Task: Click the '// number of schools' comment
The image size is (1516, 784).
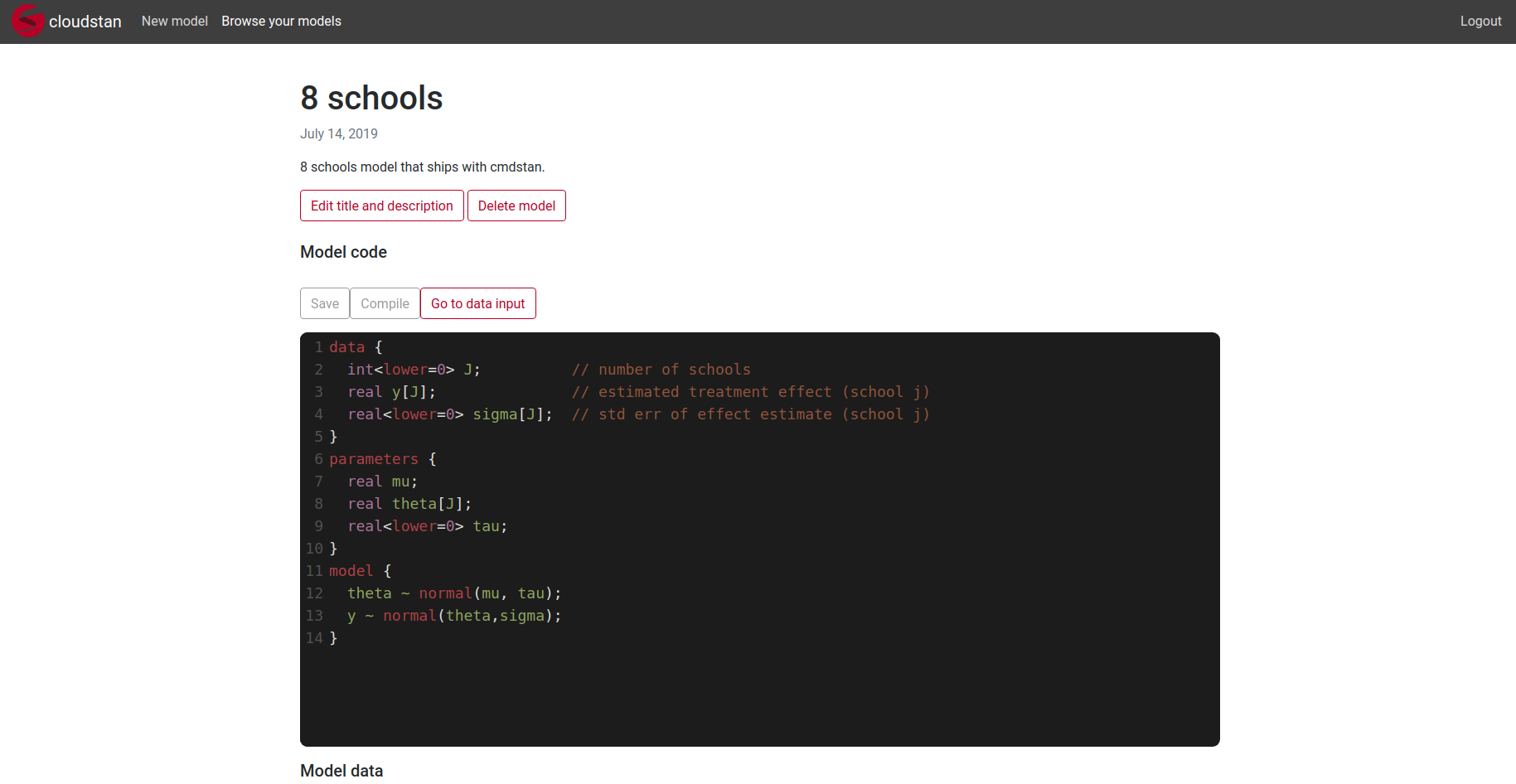Action: click(661, 370)
